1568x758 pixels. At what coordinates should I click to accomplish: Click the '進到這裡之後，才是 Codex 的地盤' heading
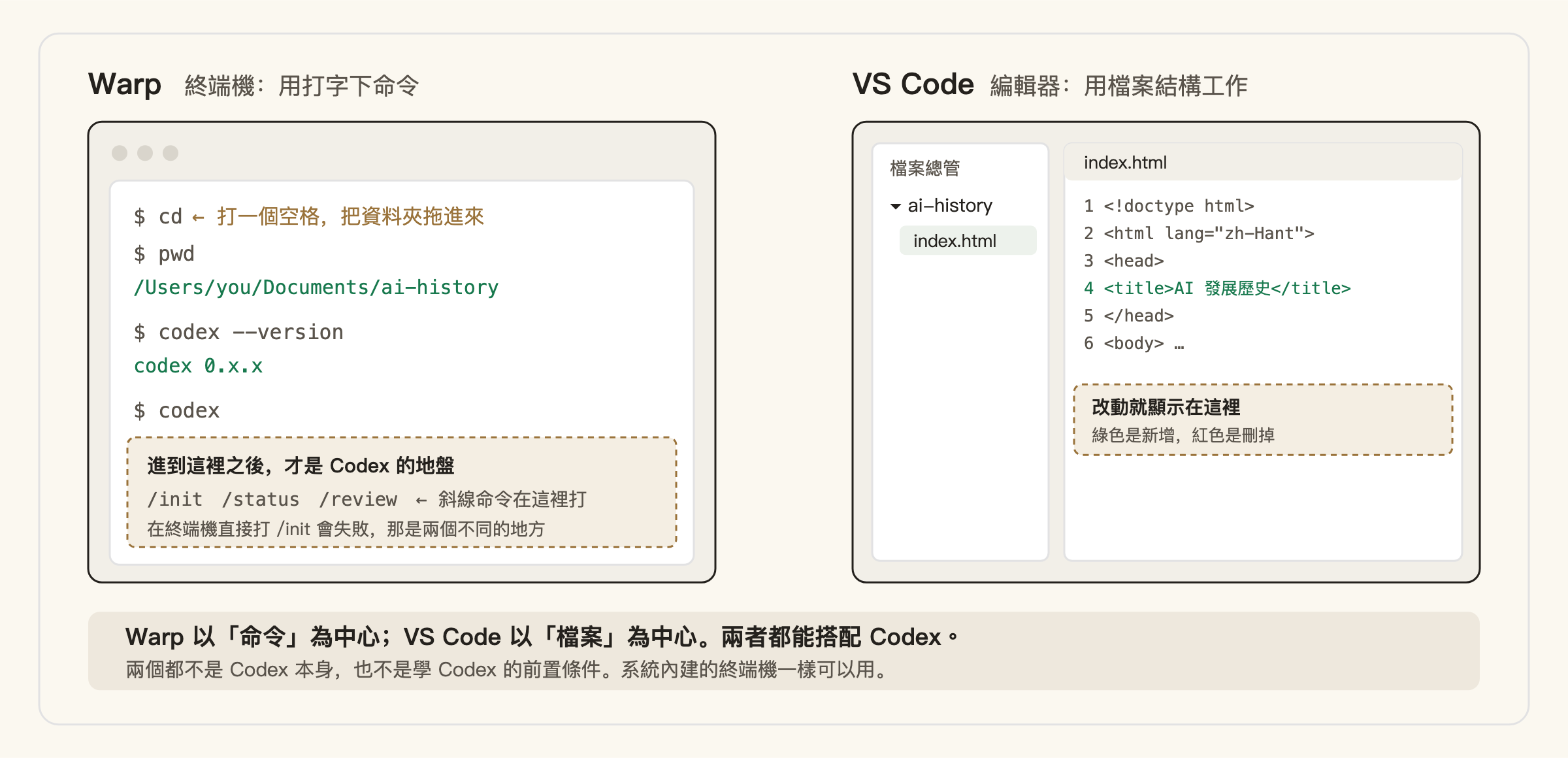tap(301, 466)
